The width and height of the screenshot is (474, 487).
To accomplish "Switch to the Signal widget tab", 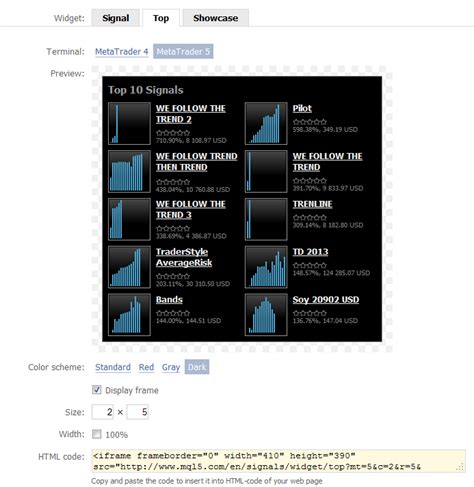I will [115, 18].
